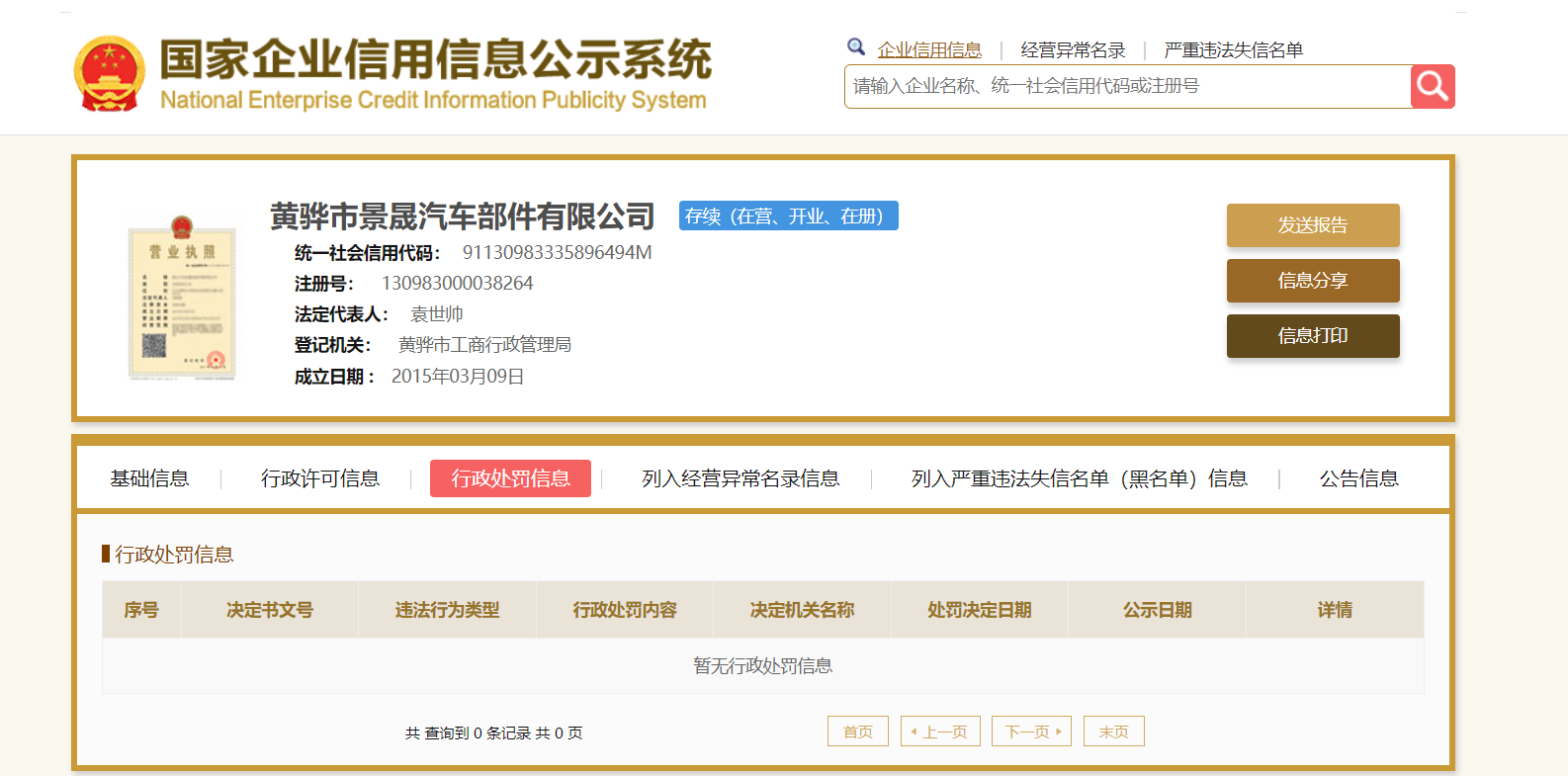Select the 严重违法失信名单 search category

[1233, 50]
